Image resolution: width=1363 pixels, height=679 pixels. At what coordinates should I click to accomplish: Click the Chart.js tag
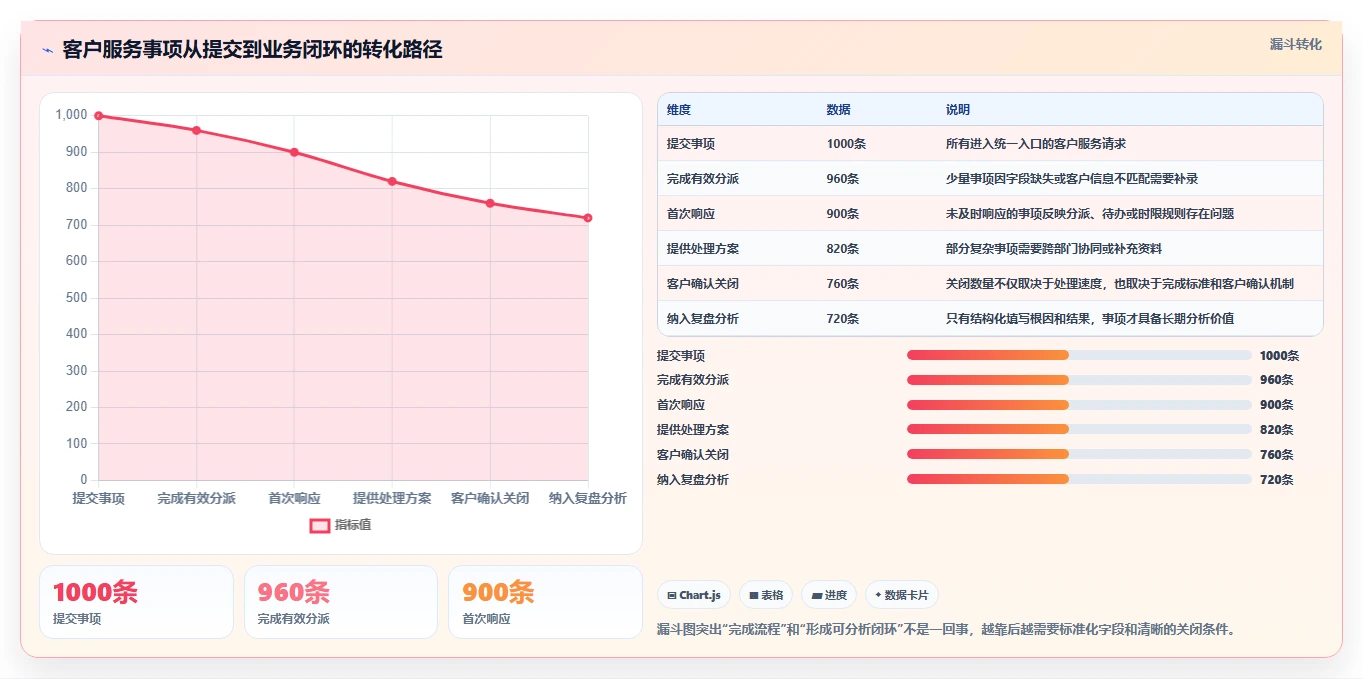pyautogui.click(x=694, y=595)
